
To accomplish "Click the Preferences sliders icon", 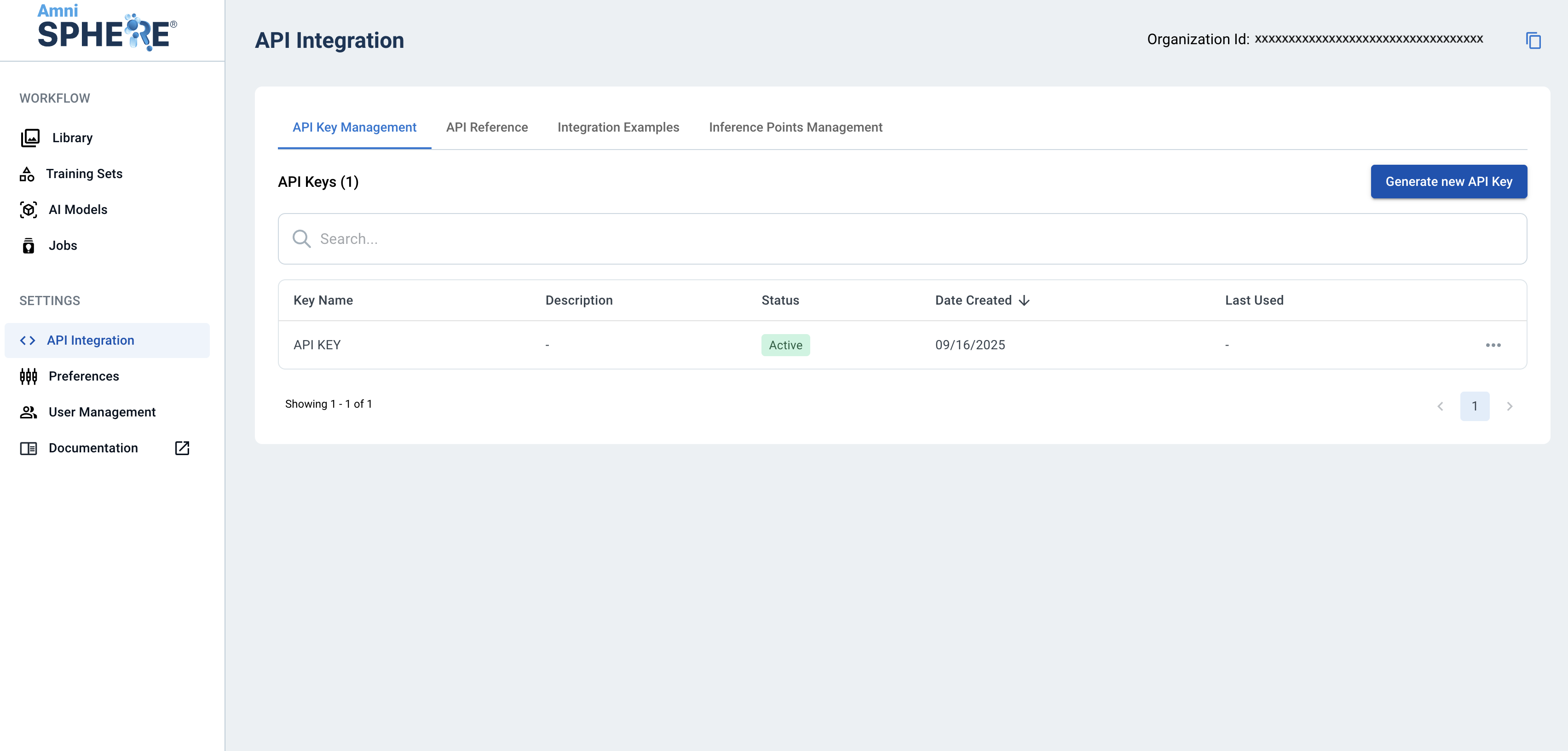I will click(x=29, y=376).
